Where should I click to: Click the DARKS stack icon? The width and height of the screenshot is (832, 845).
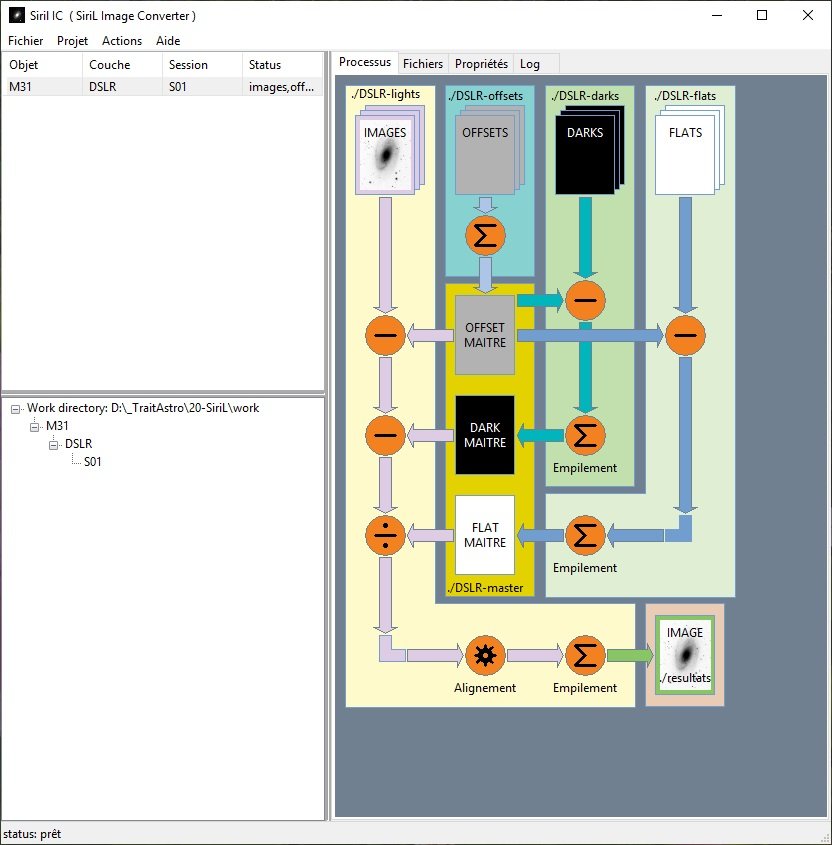(x=590, y=150)
